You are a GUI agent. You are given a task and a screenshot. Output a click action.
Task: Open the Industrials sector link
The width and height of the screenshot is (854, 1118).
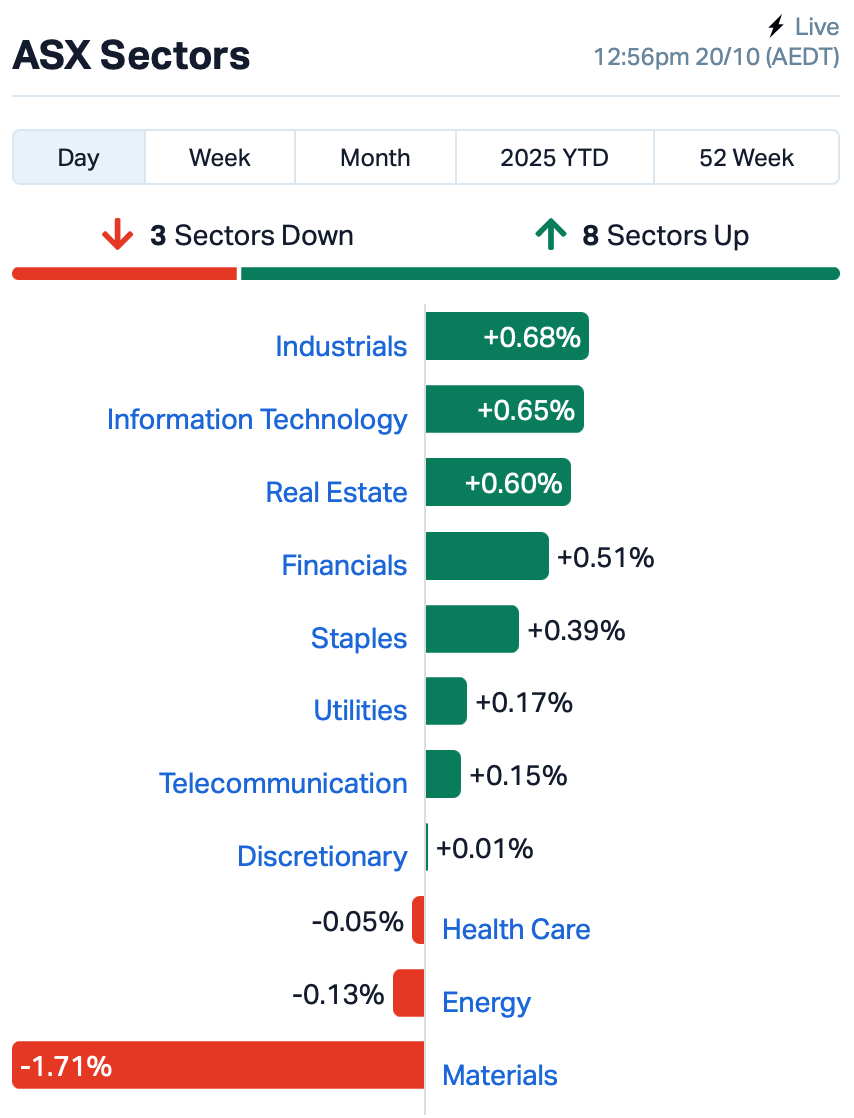tap(341, 346)
